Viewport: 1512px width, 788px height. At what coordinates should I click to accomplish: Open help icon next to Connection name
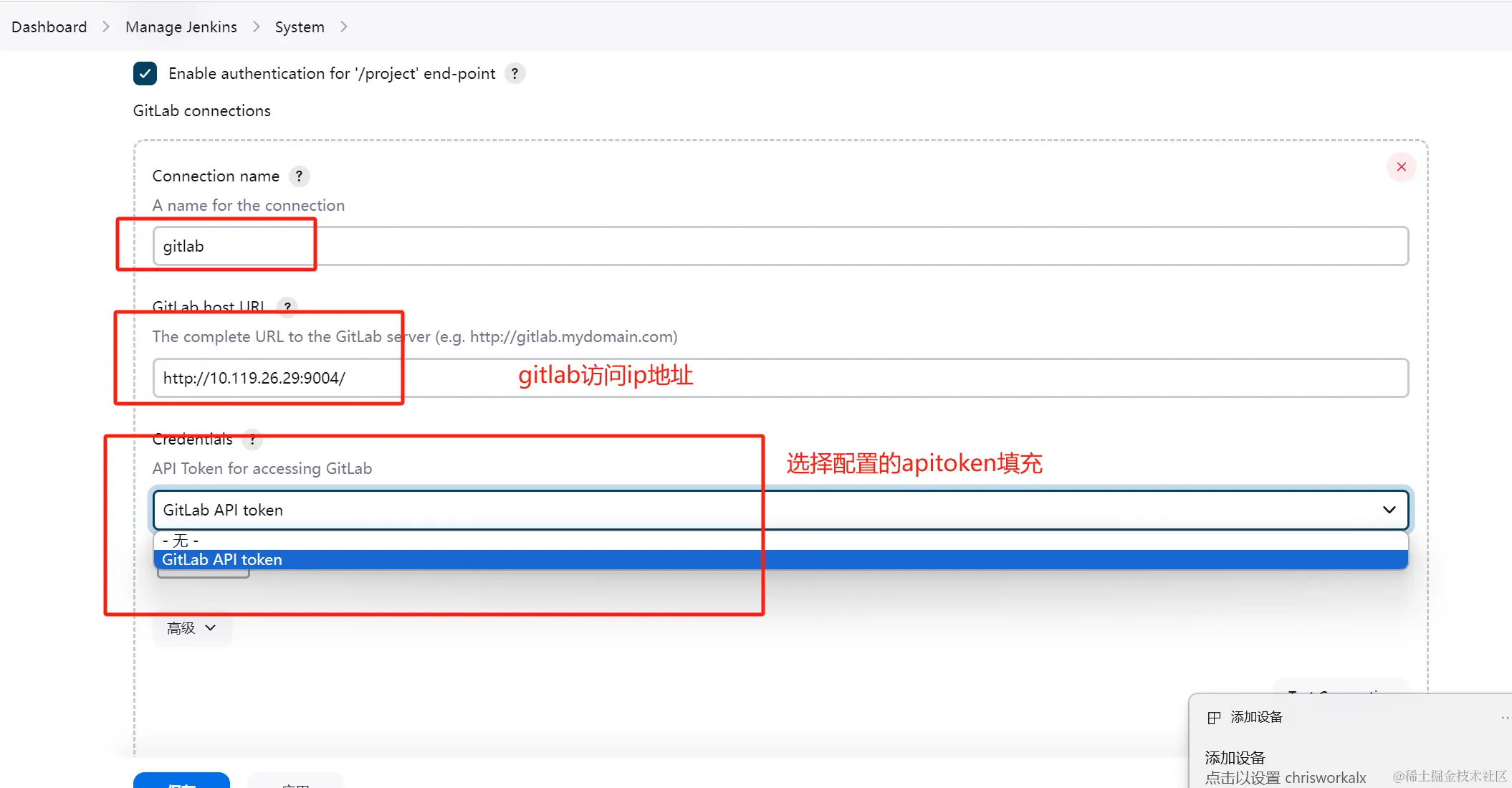299,176
